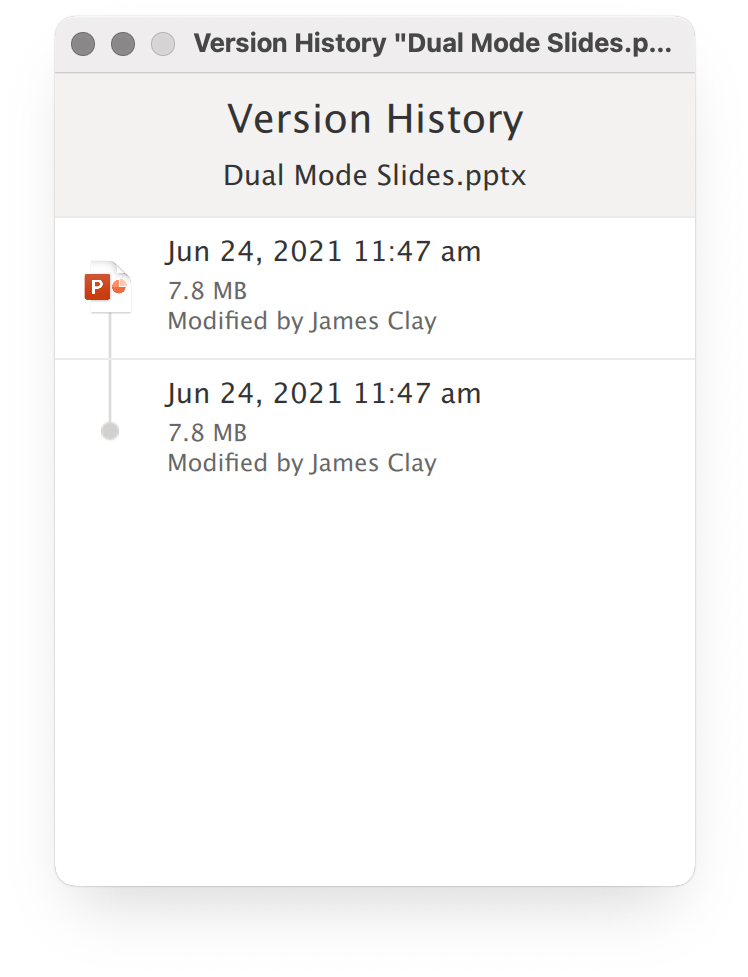The width and height of the screenshot is (748, 977).
Task: Click the white P letter on the file icon
Action: click(x=97, y=287)
